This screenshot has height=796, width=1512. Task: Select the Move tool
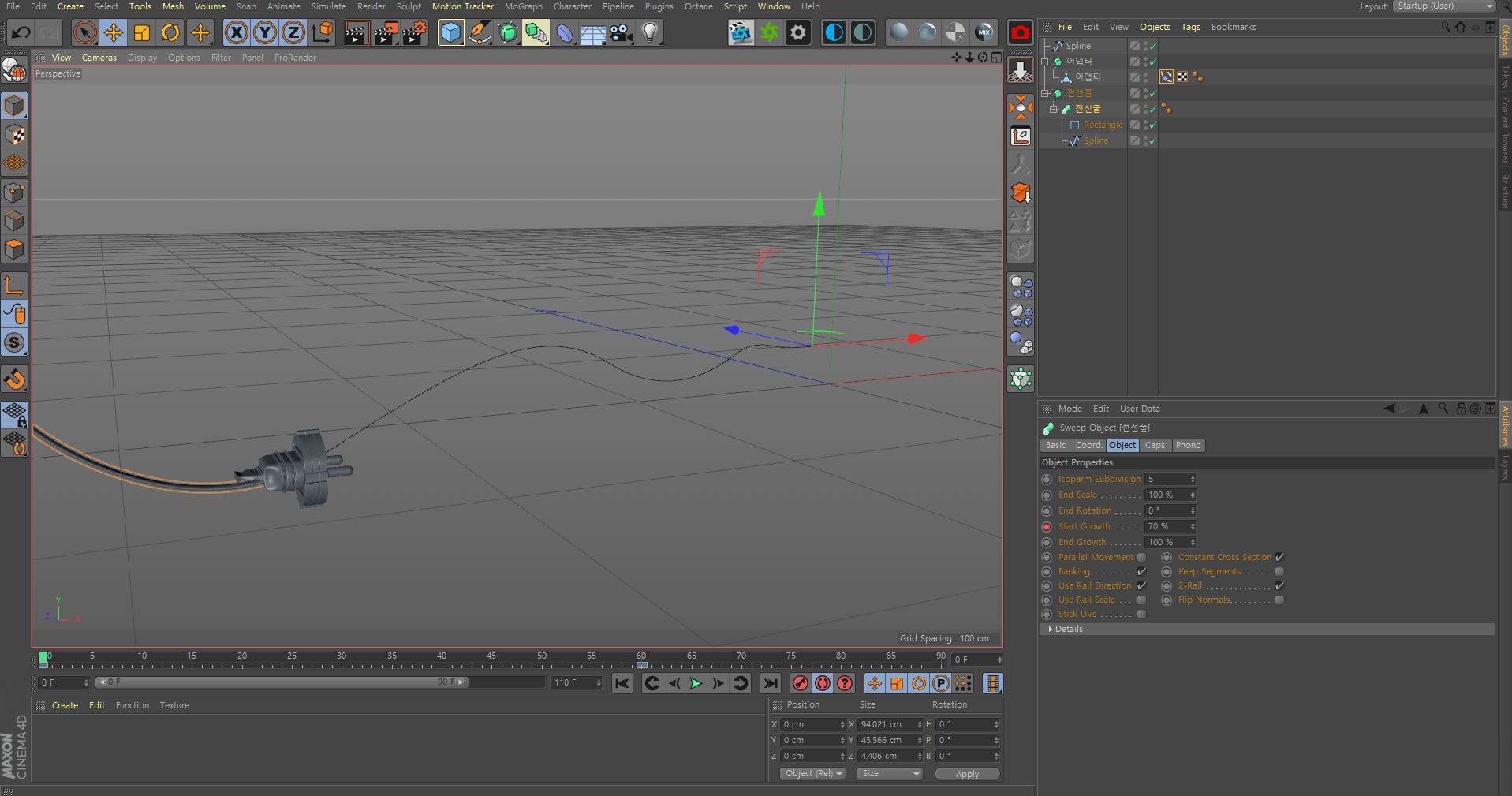(114, 32)
